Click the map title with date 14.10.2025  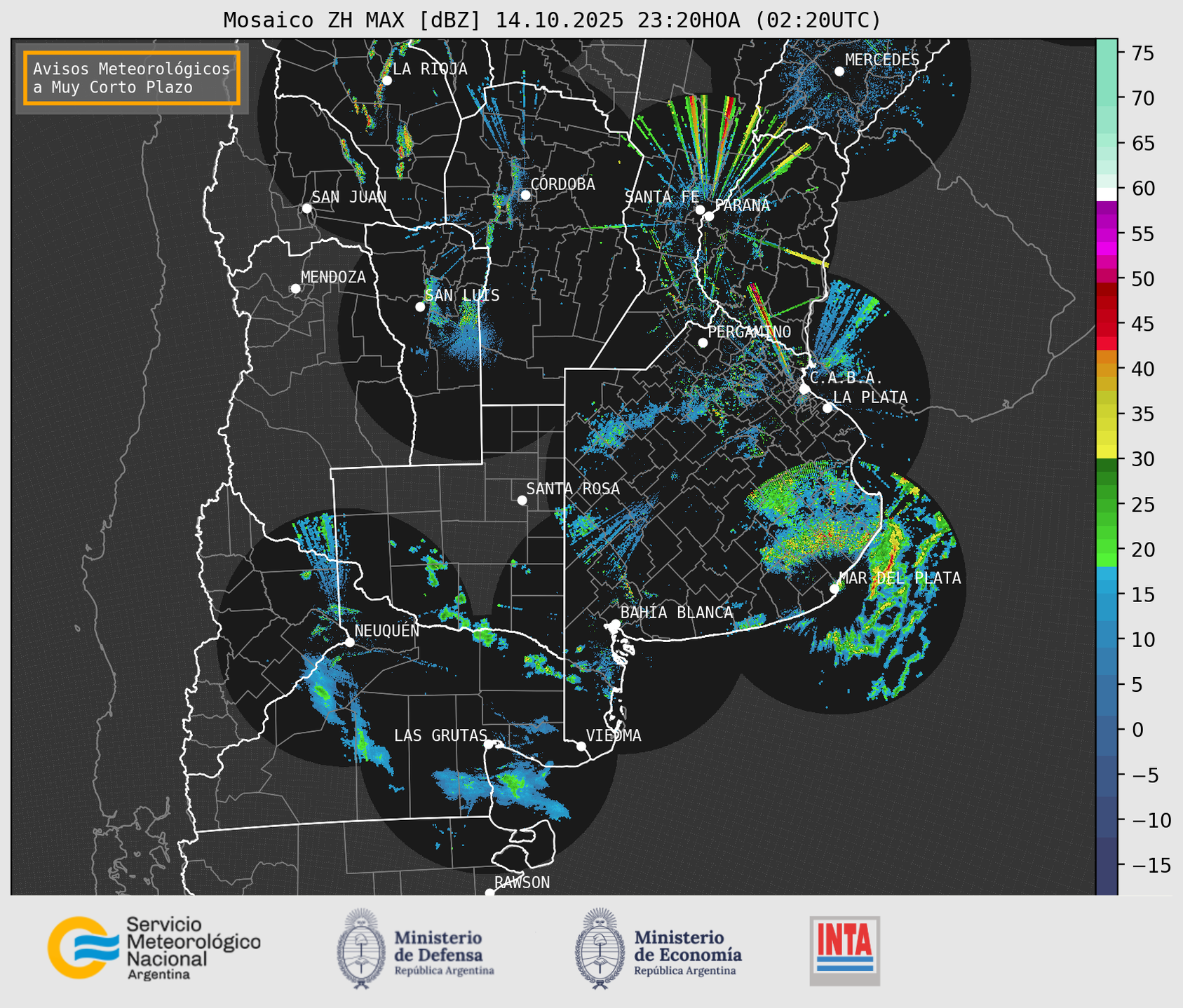tap(552, 20)
